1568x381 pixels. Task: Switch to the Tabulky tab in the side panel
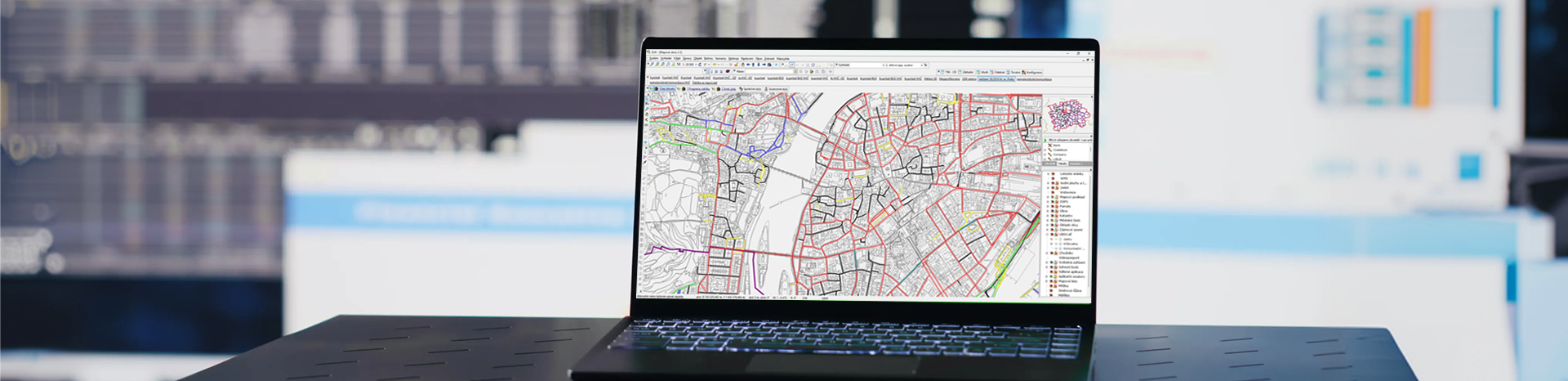tap(1062, 164)
